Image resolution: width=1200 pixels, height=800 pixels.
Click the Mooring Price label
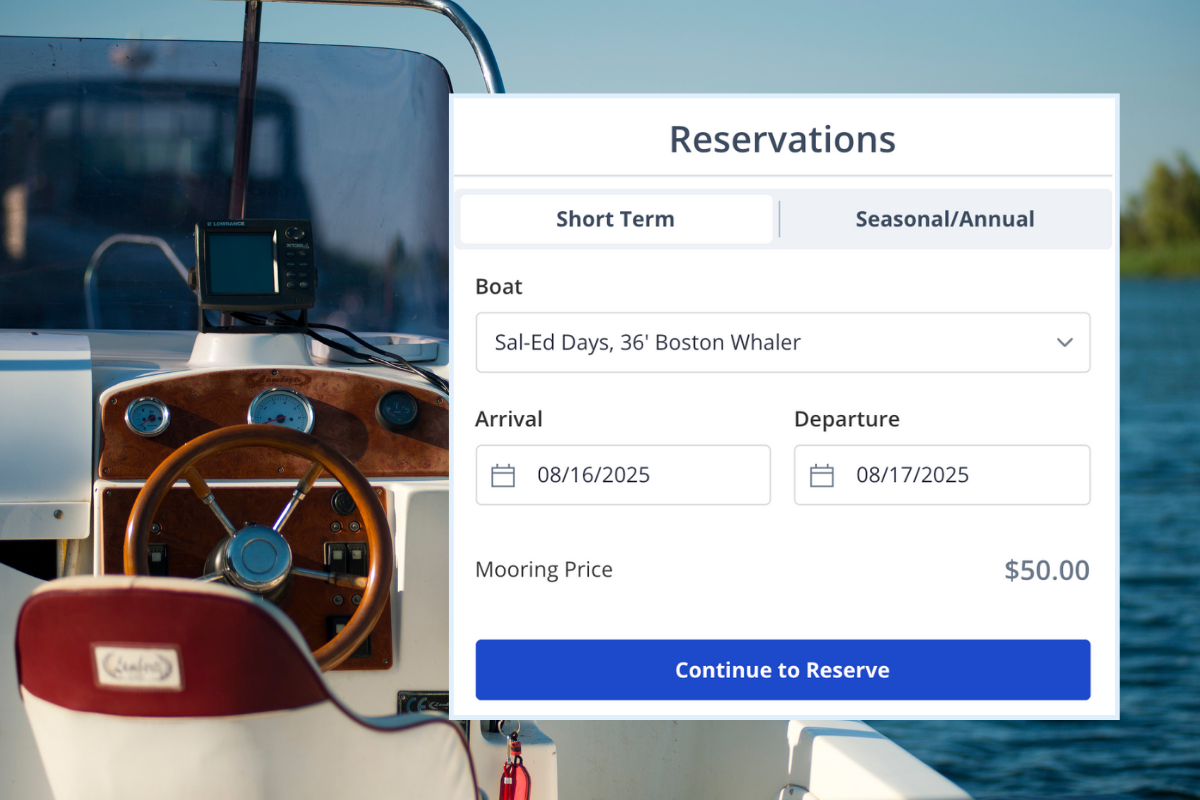point(544,570)
